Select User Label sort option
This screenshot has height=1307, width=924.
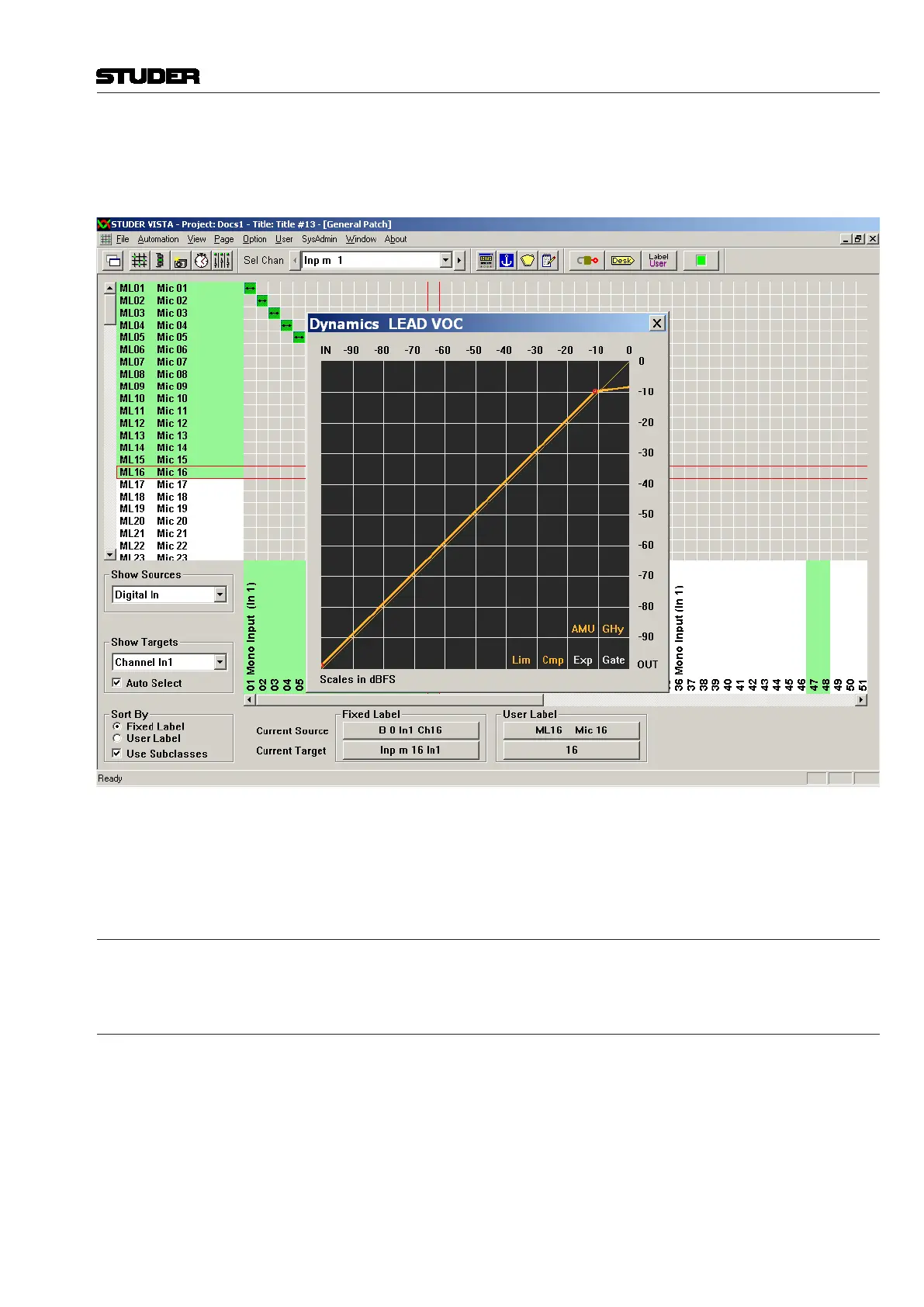(x=117, y=739)
